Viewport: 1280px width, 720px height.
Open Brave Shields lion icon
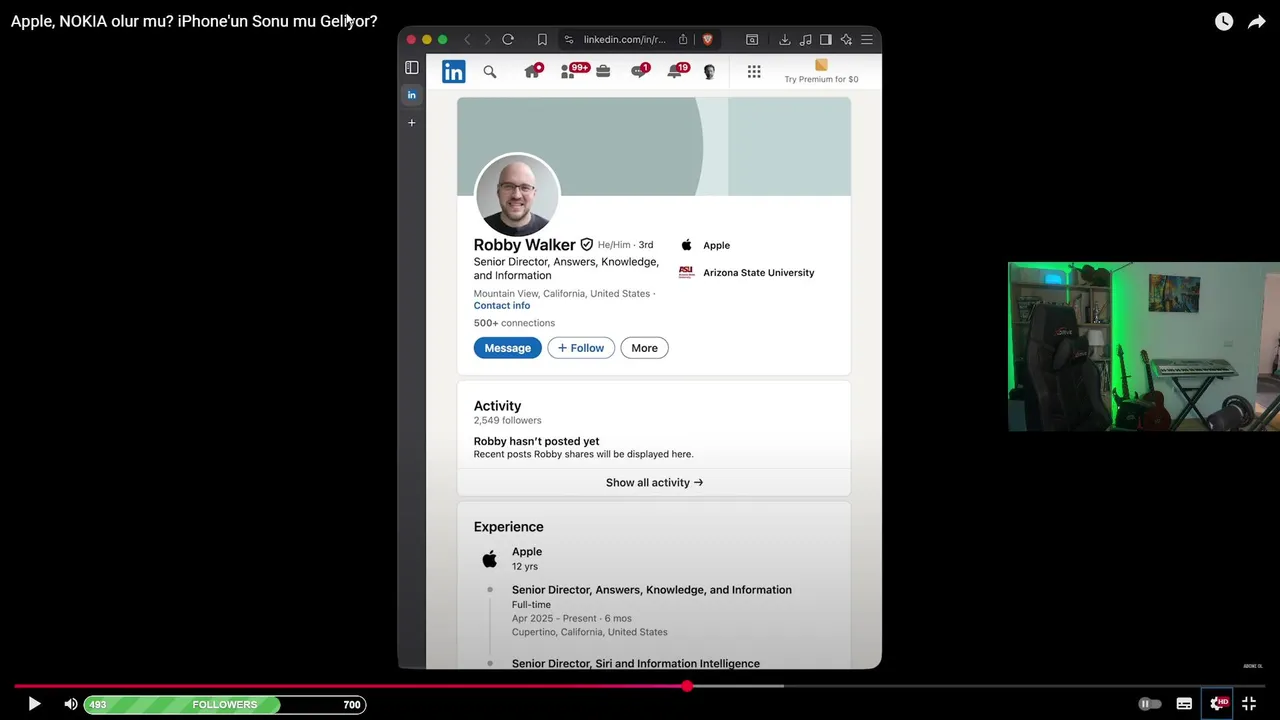707,40
